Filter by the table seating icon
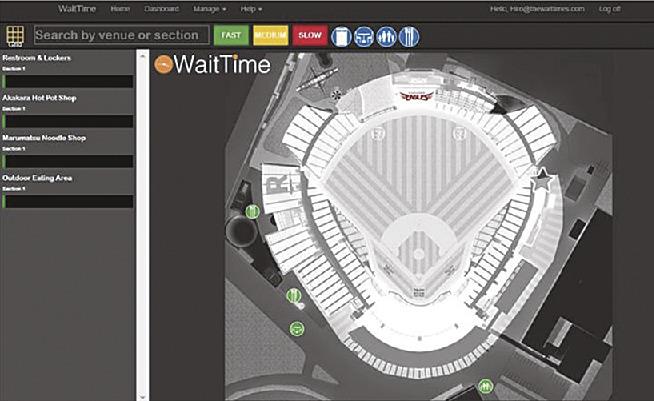The image size is (654, 401). click(x=364, y=36)
